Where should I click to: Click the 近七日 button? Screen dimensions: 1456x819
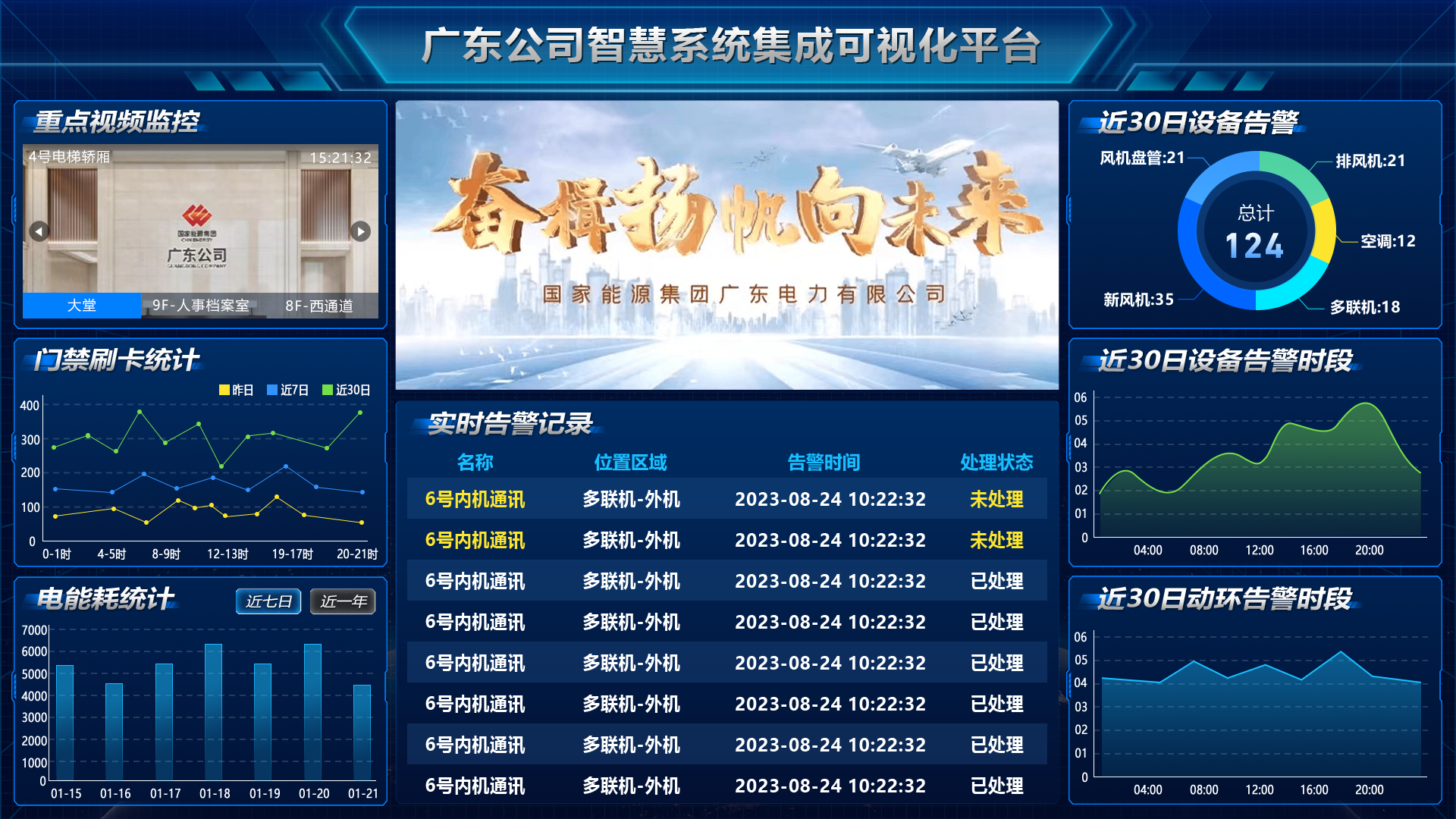click(268, 601)
